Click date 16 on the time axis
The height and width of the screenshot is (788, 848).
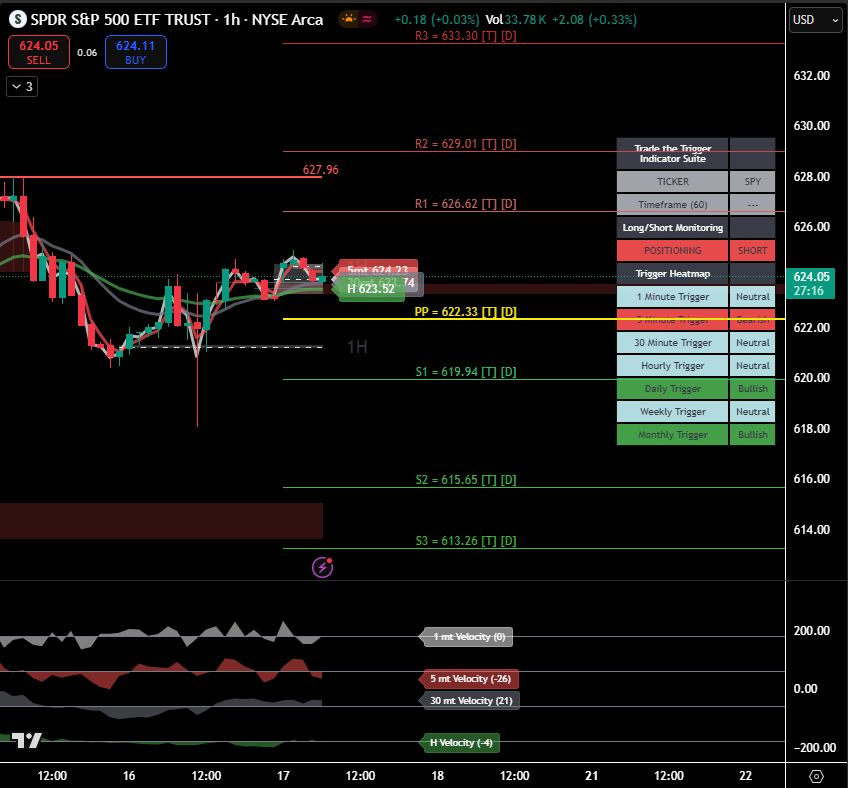(129, 776)
